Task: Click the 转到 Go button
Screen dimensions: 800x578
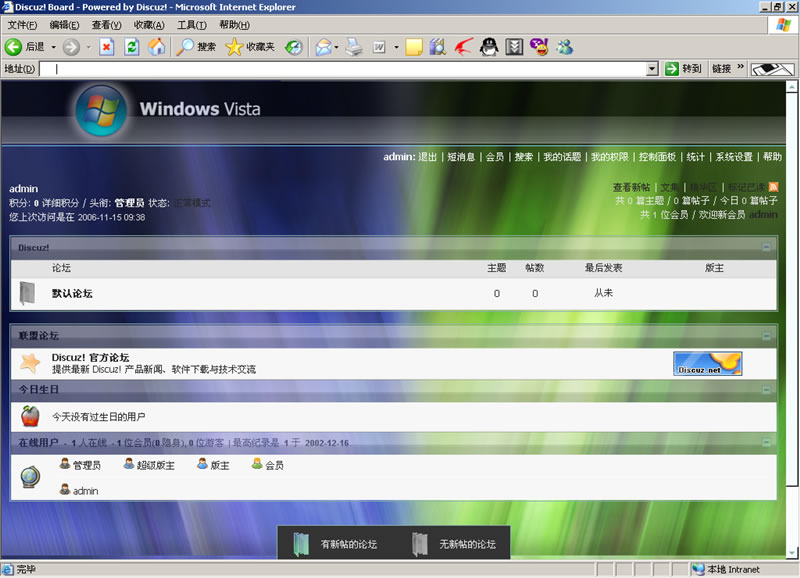Action: coord(684,68)
